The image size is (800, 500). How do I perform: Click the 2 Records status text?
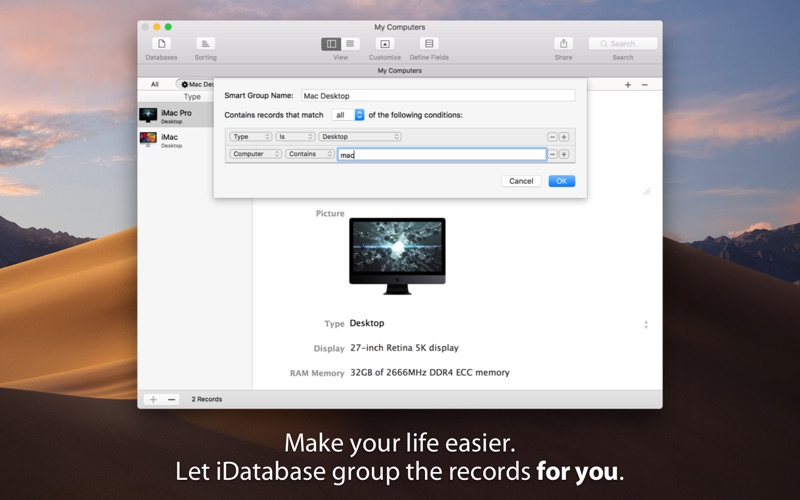pyautogui.click(x=207, y=399)
